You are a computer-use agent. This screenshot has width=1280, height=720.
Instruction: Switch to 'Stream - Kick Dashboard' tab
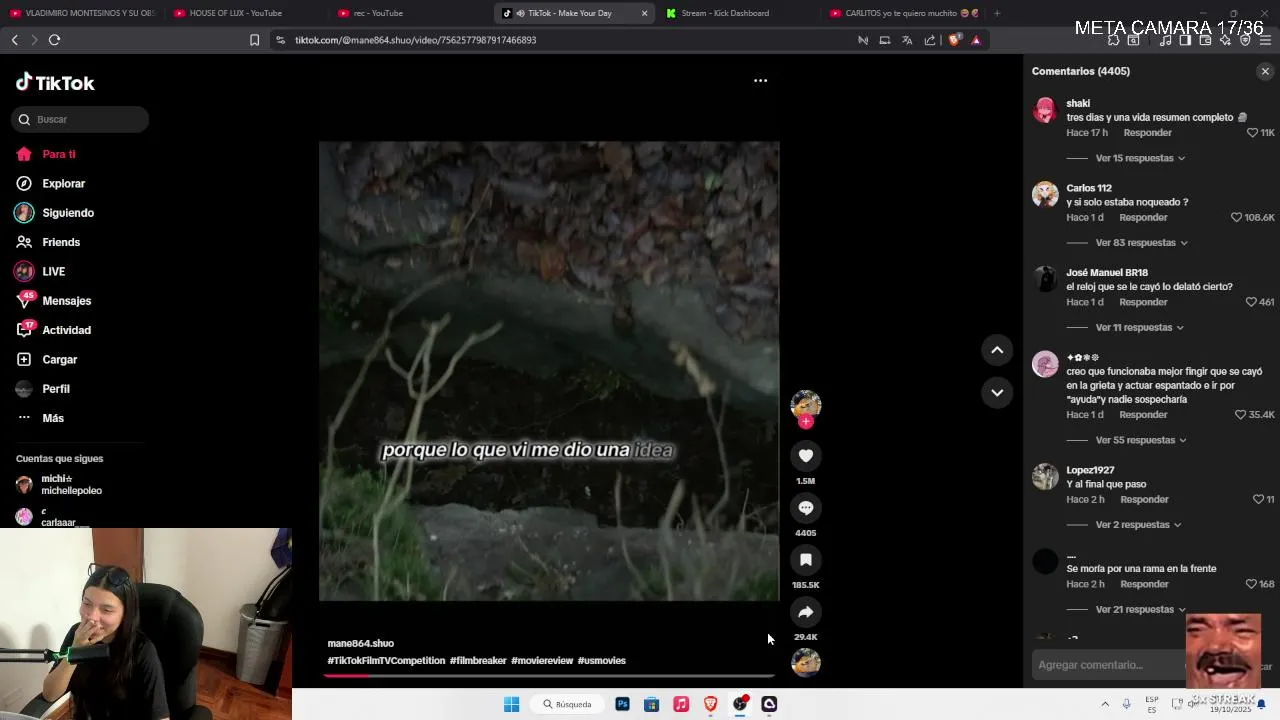point(725,13)
